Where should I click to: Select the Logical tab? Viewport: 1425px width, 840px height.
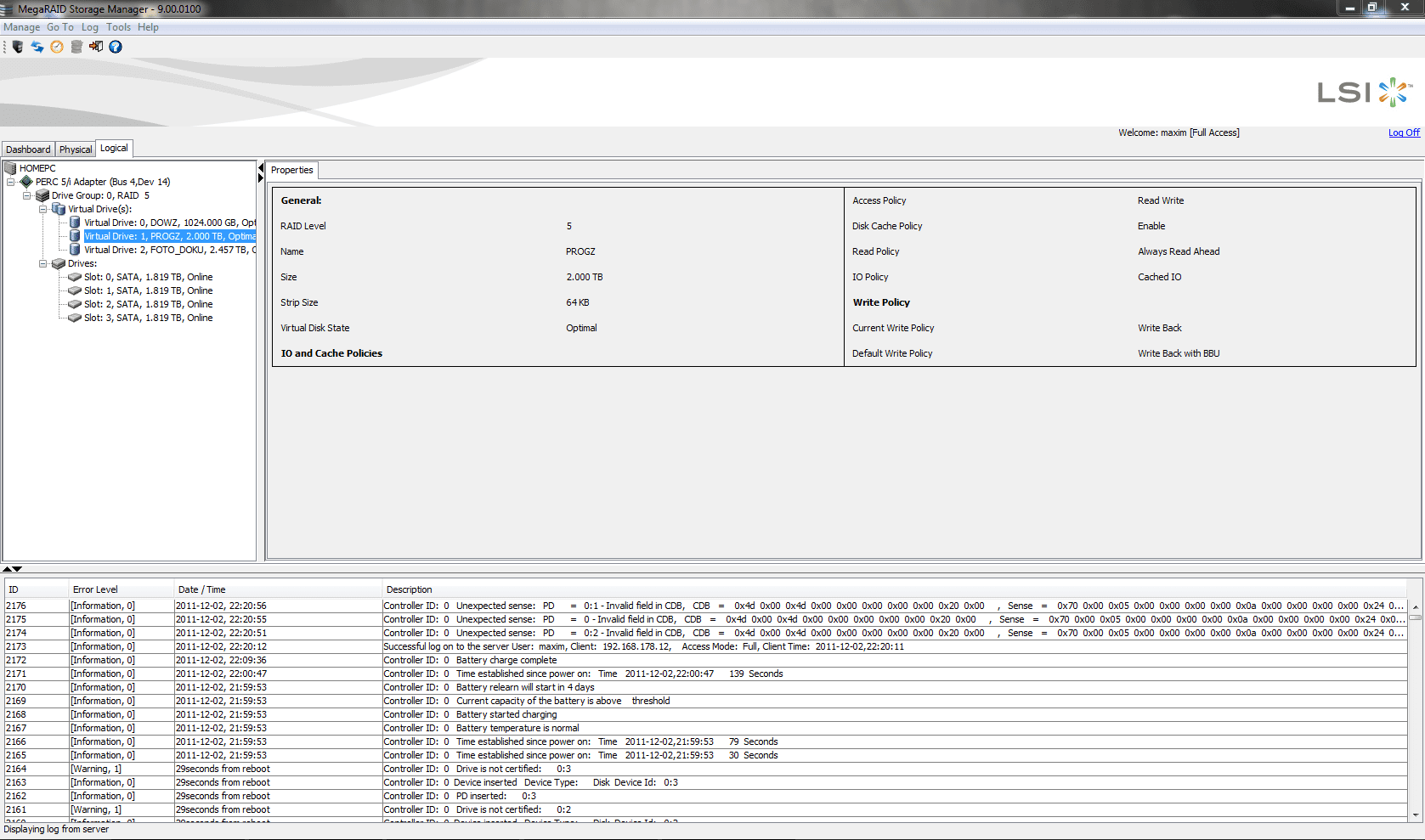point(114,149)
